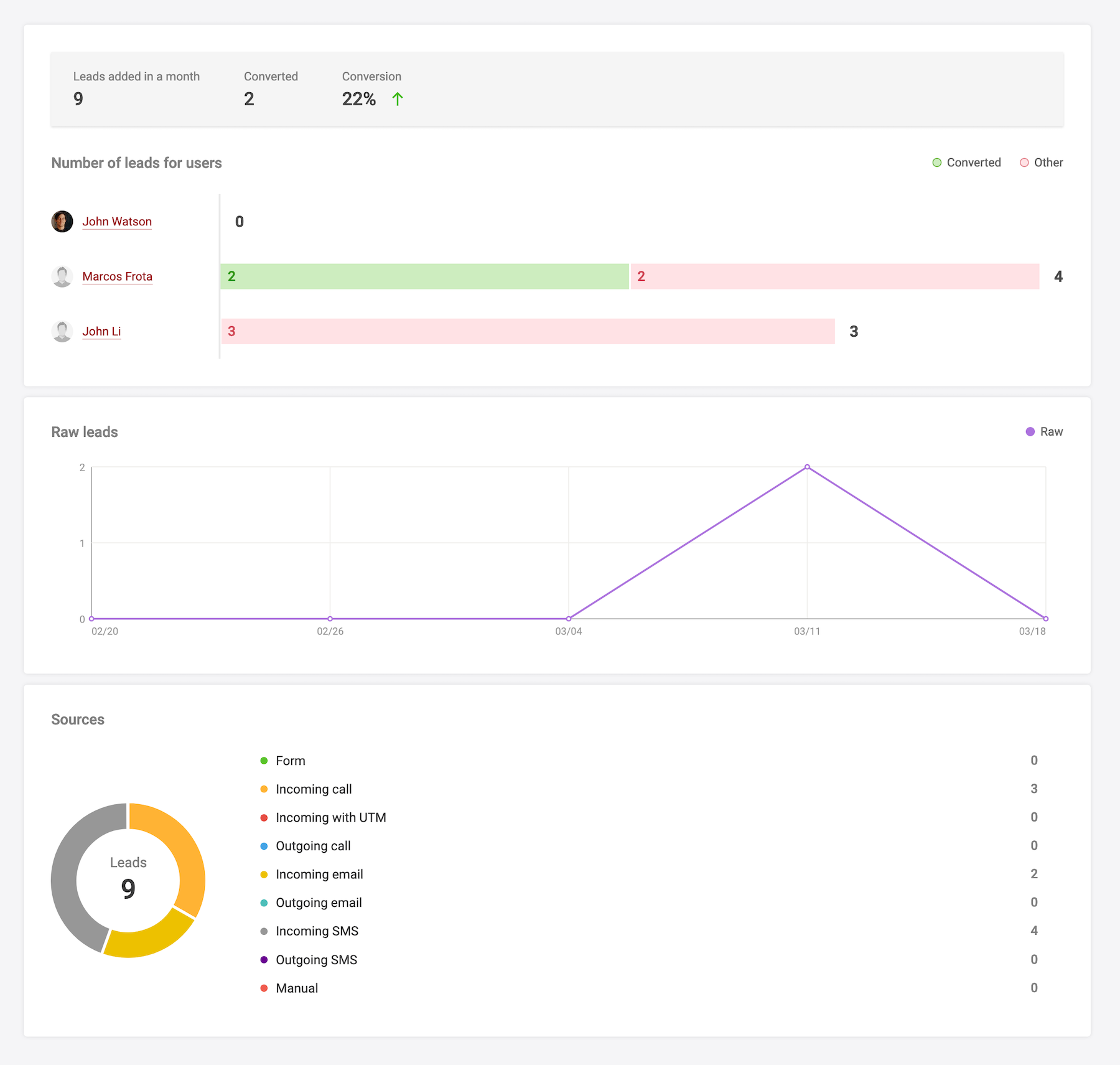Click the Incoming SMS gray legend dot
Viewport: 1120px width, 1065px height.
tap(264, 931)
